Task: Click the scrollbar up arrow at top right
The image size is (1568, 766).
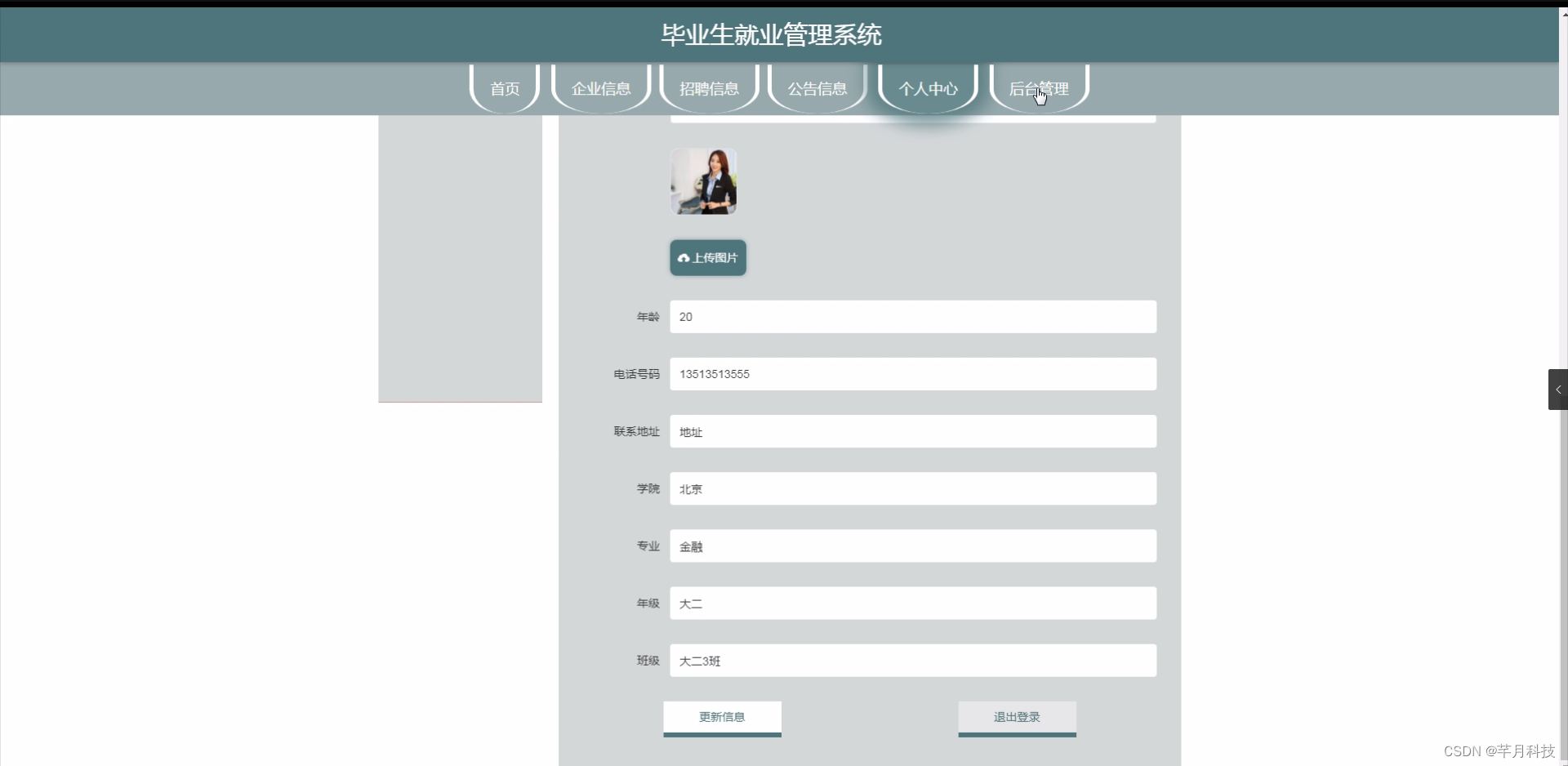Action: [1561, 13]
